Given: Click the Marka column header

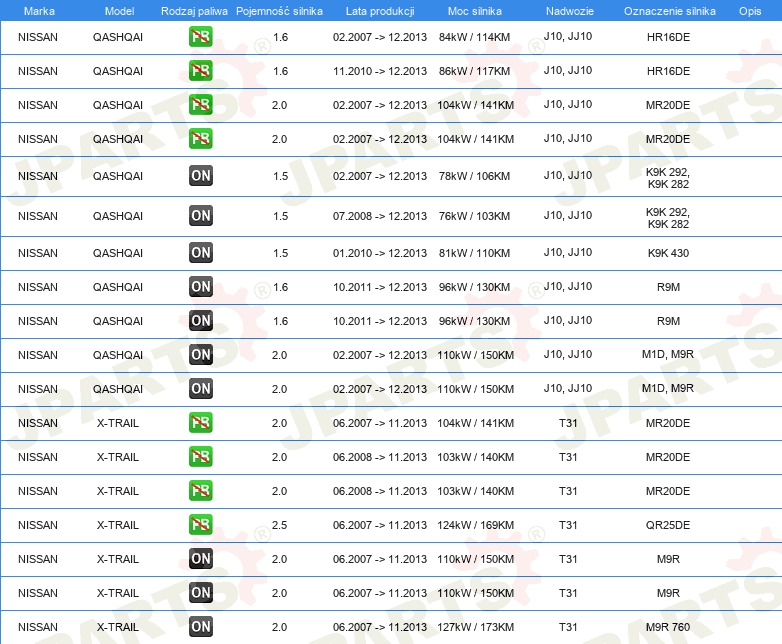Looking at the screenshot, I should click(39, 11).
